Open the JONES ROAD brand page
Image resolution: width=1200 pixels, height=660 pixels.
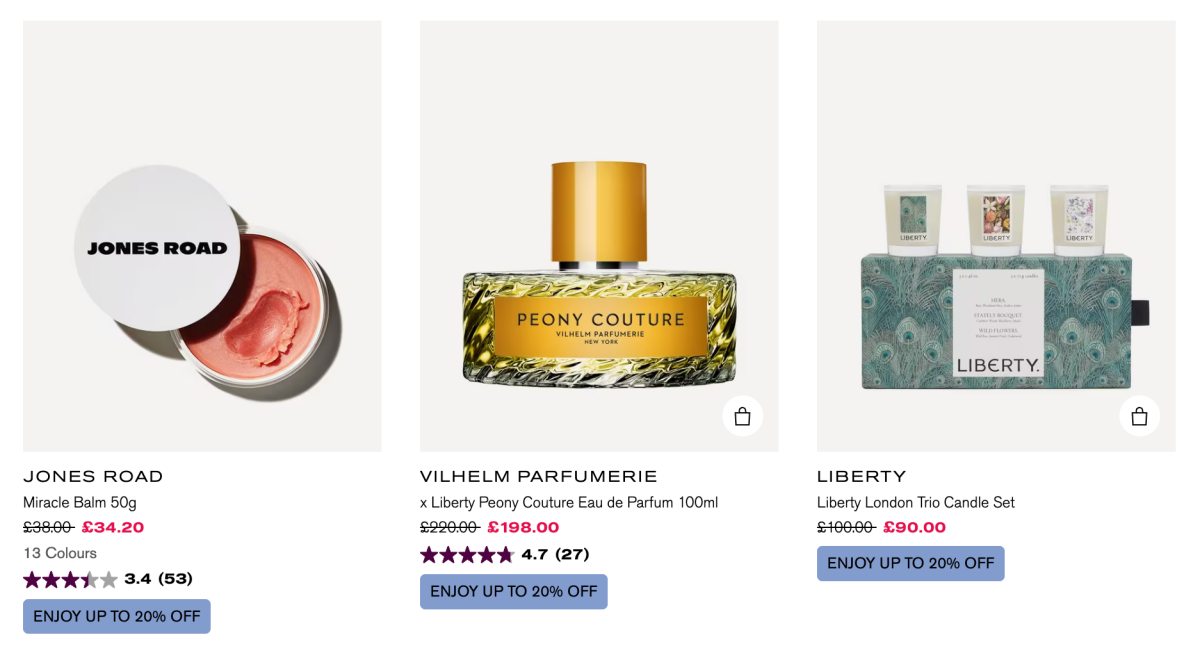(93, 476)
